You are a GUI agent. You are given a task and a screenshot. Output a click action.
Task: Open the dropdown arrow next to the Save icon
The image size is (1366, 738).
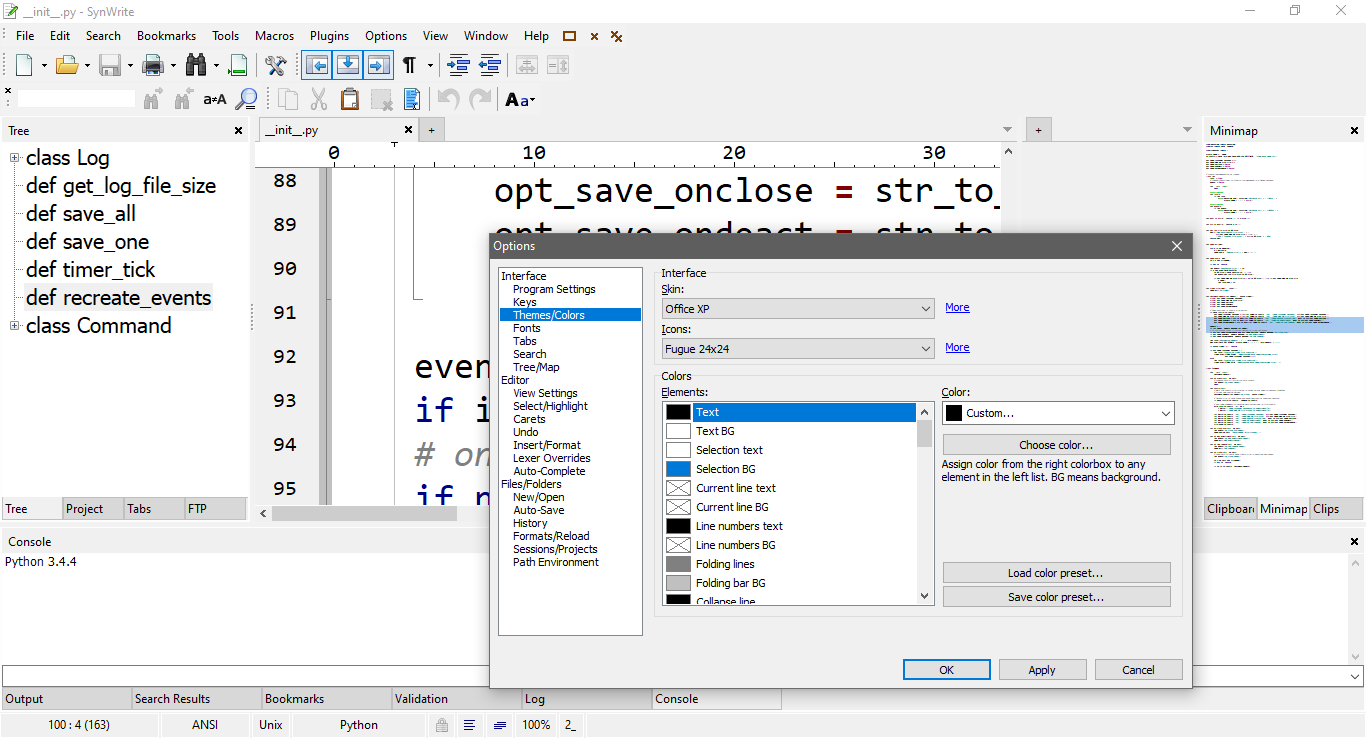(x=131, y=66)
